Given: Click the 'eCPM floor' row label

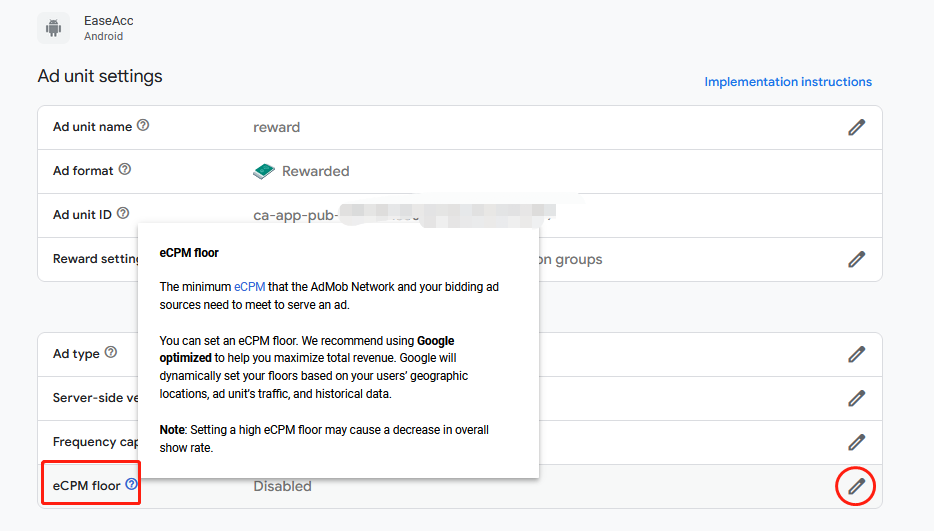Looking at the screenshot, I should click(86, 486).
